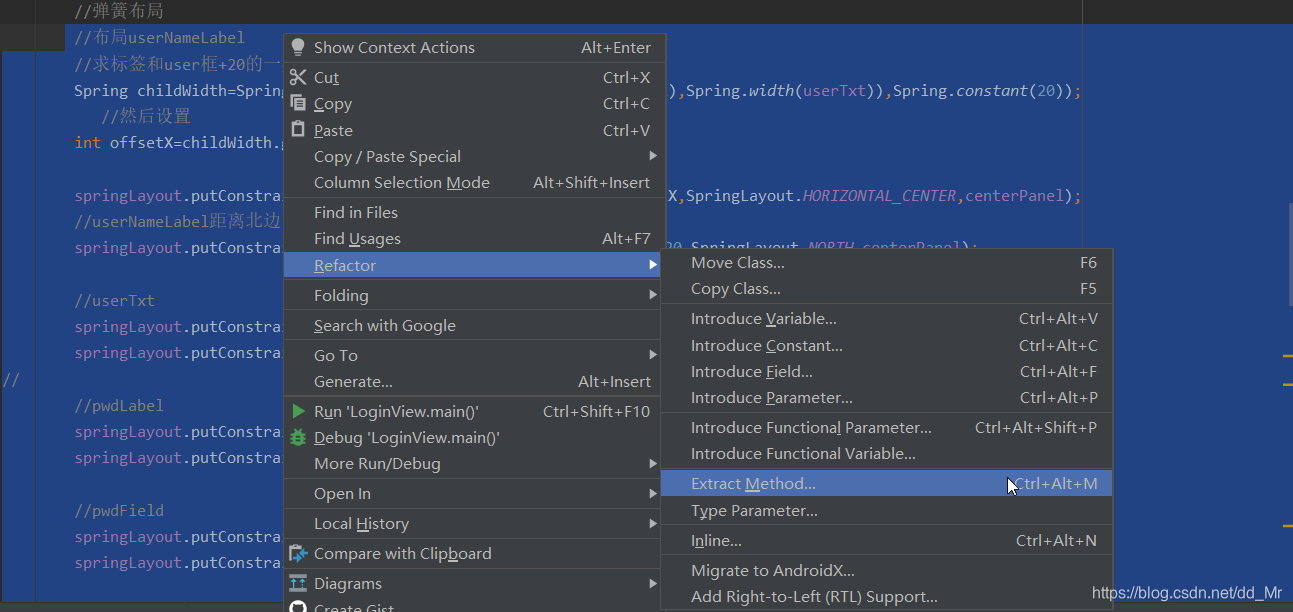Screen dimensions: 1293x612
Task: Expand the Local History submenu arrow
Action: click(x=653, y=523)
